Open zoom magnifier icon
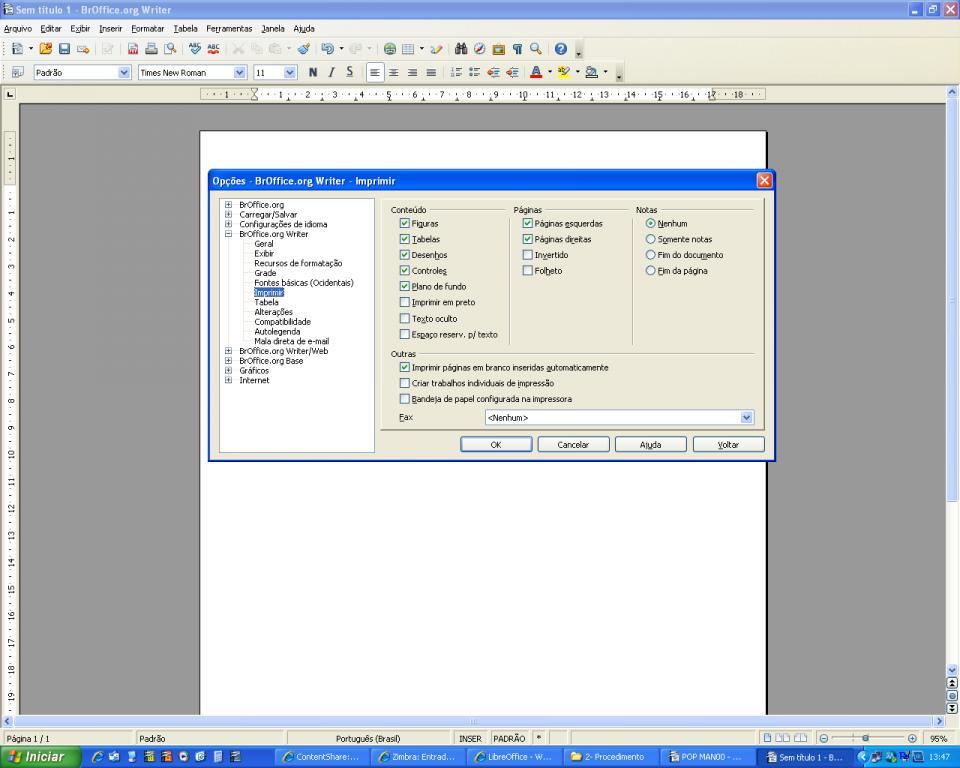 (536, 49)
